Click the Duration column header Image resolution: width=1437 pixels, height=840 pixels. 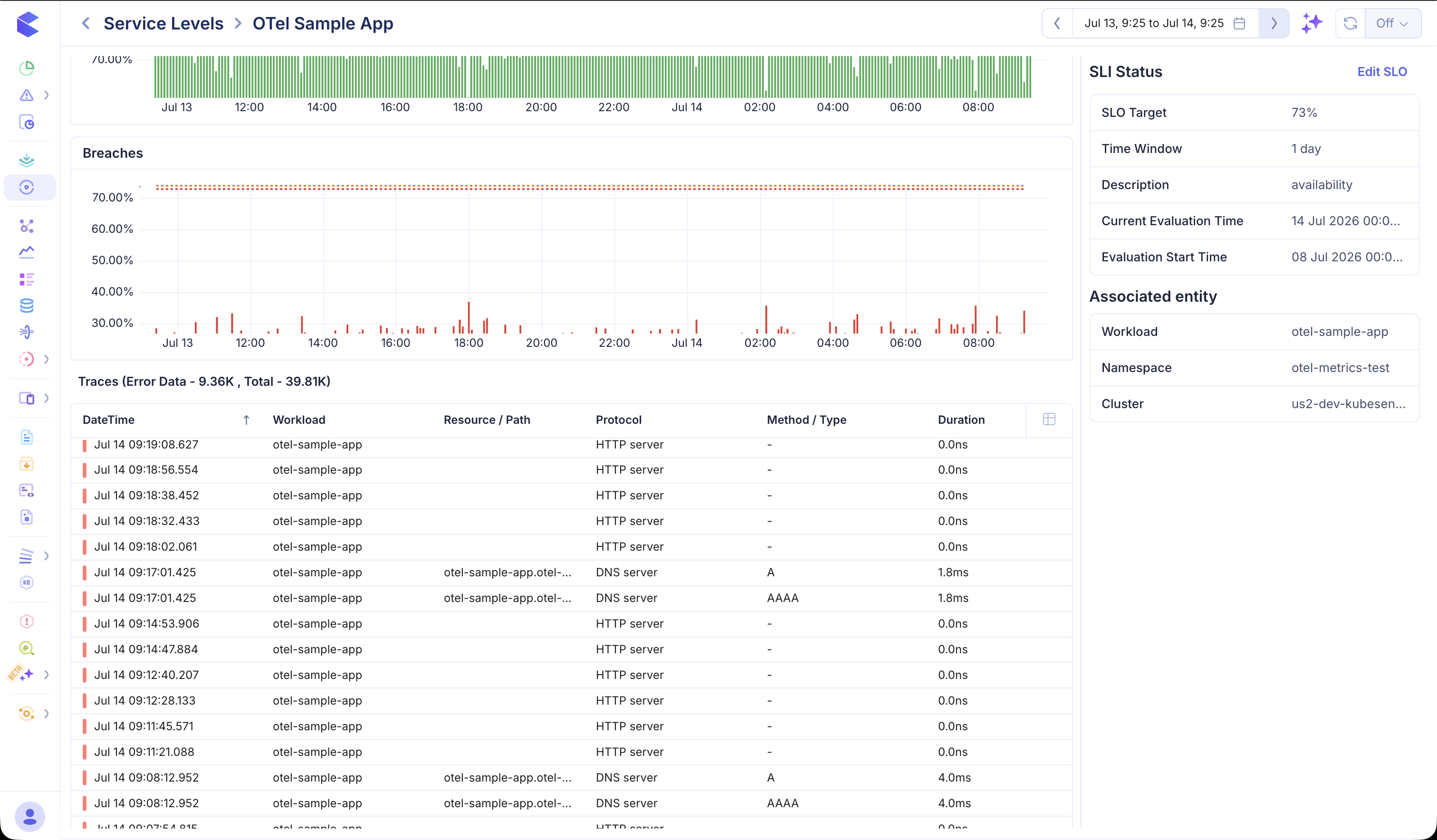[x=961, y=420]
